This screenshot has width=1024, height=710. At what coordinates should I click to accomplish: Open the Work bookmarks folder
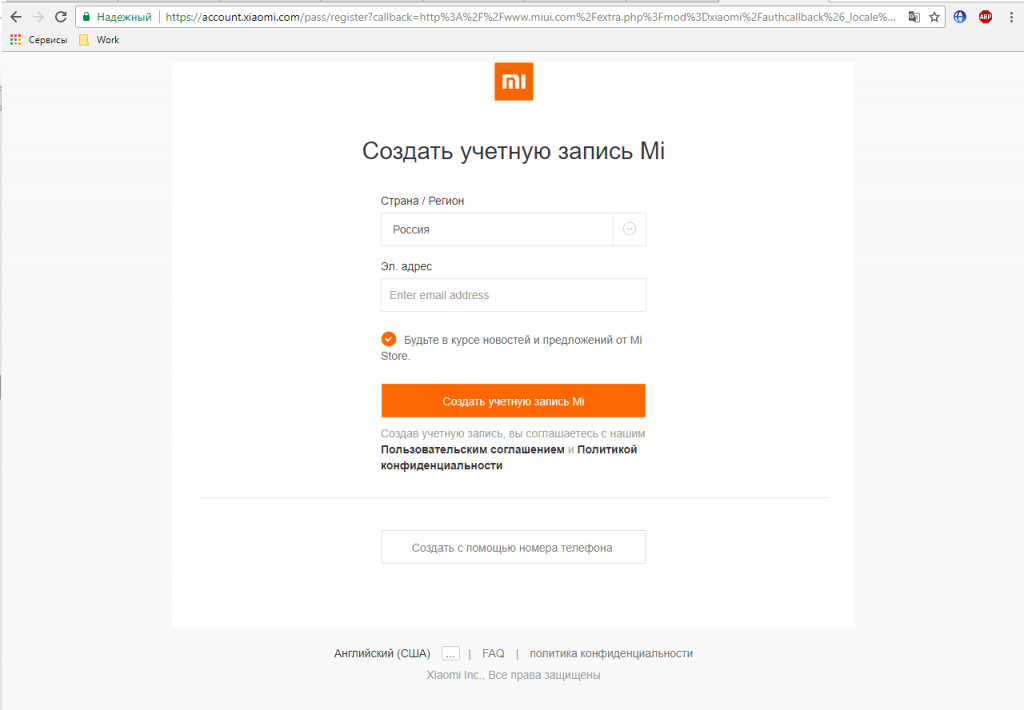pyautogui.click(x=99, y=40)
